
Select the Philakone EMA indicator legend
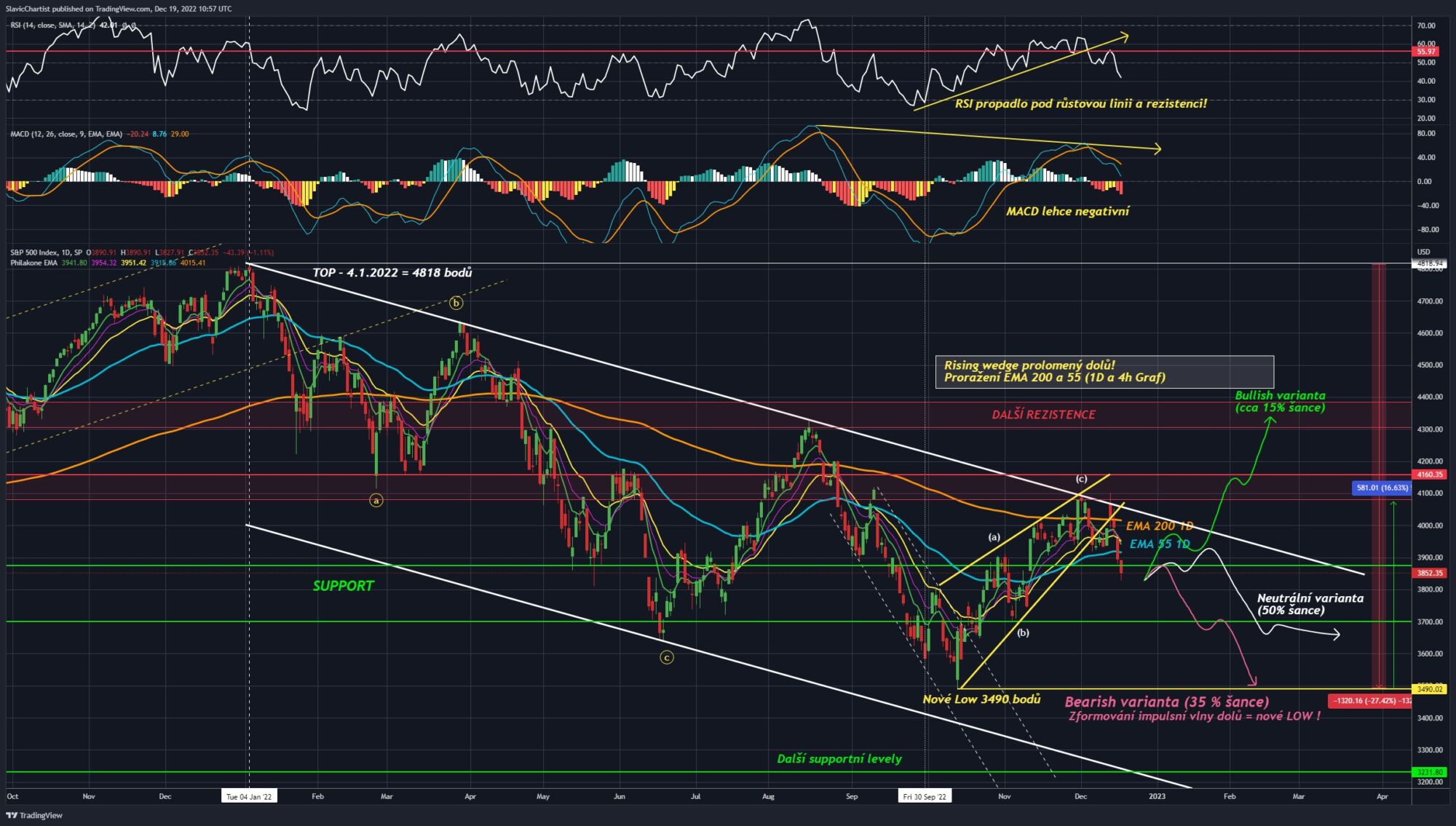[x=33, y=263]
